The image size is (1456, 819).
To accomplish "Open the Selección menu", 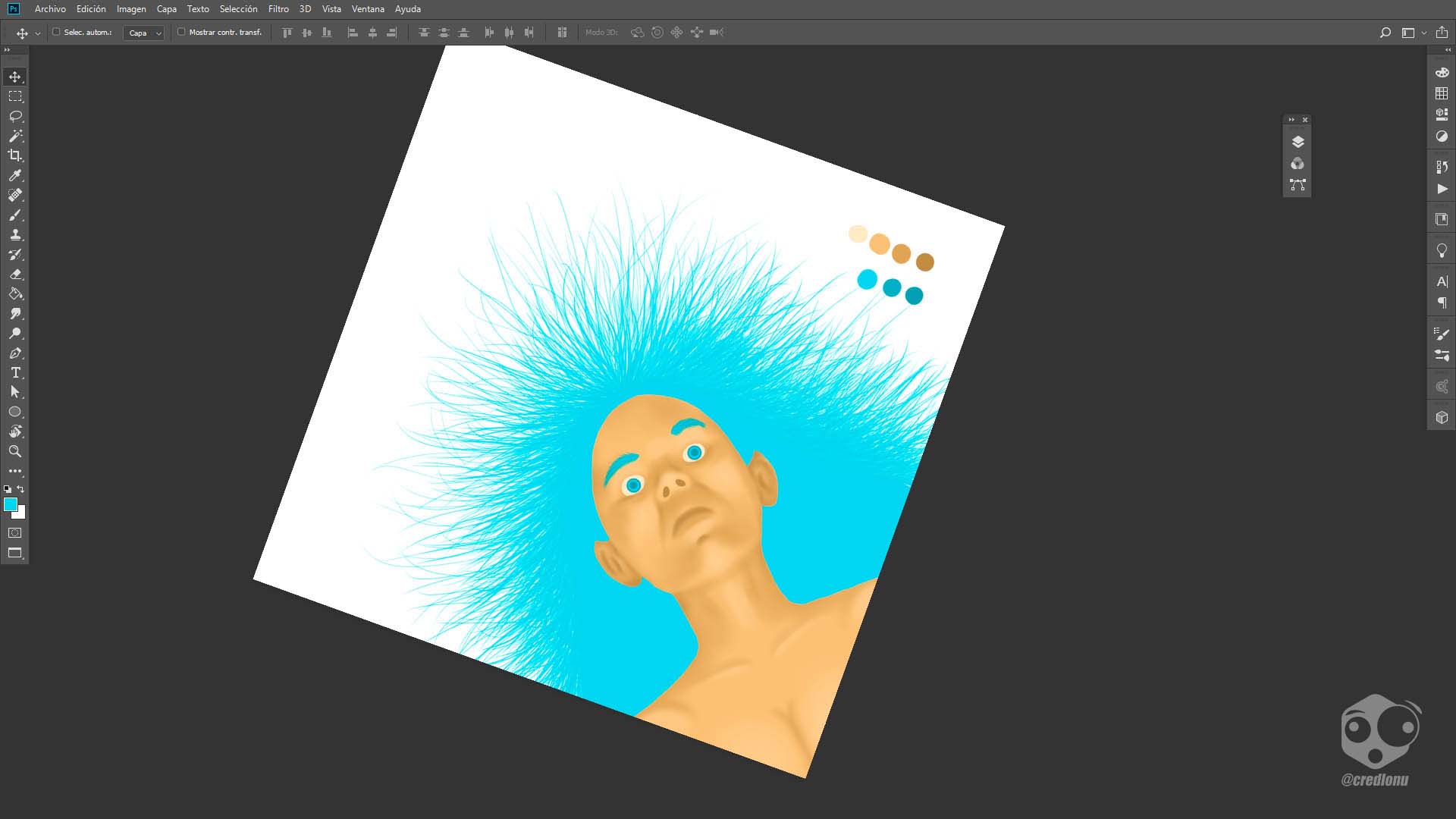I will click(238, 9).
